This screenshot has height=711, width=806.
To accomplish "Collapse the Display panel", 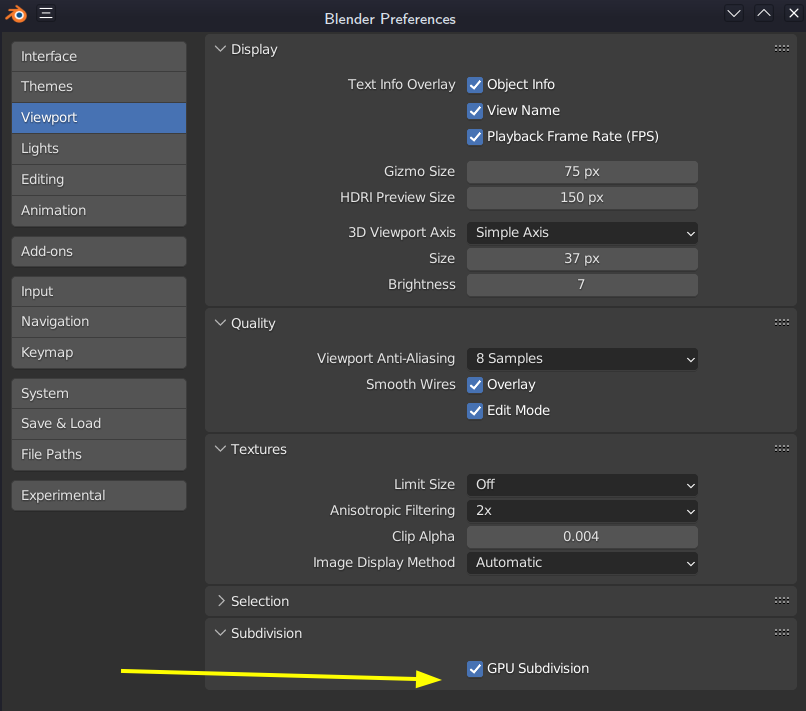I will [x=221, y=49].
